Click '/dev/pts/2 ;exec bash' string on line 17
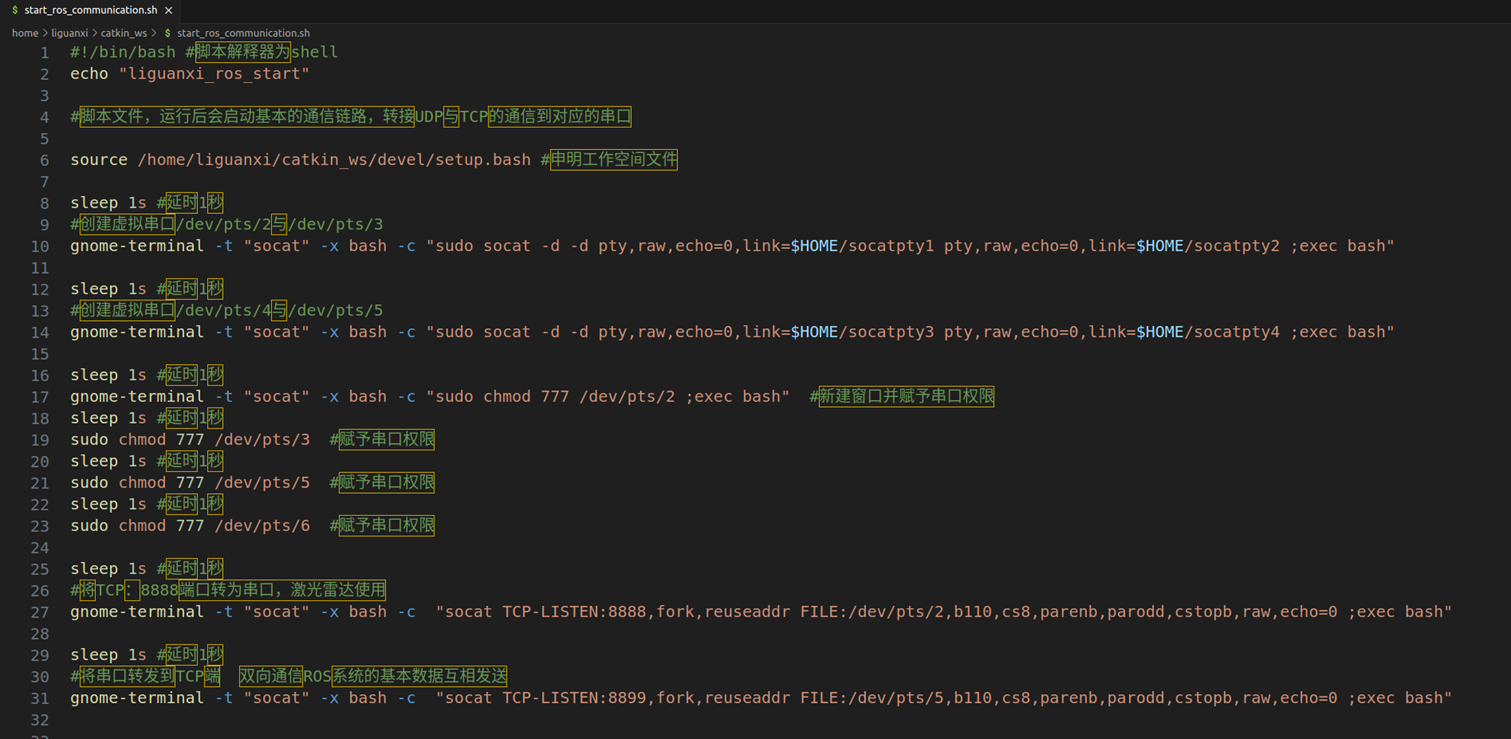 pyautogui.click(x=685, y=397)
